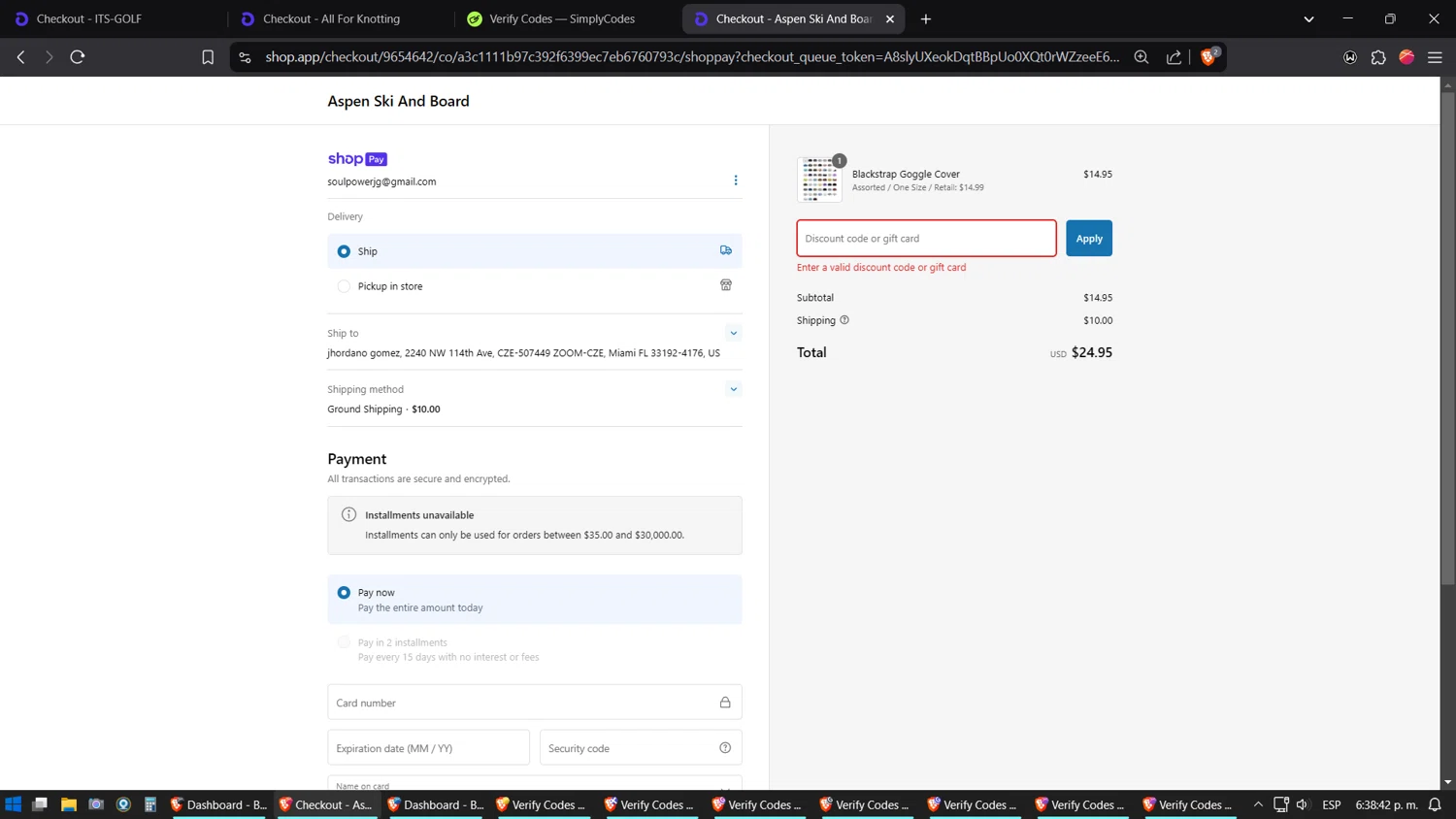Image resolution: width=1456 pixels, height=819 pixels.
Task: Click the Aspen Ski And Board store title
Action: [398, 101]
